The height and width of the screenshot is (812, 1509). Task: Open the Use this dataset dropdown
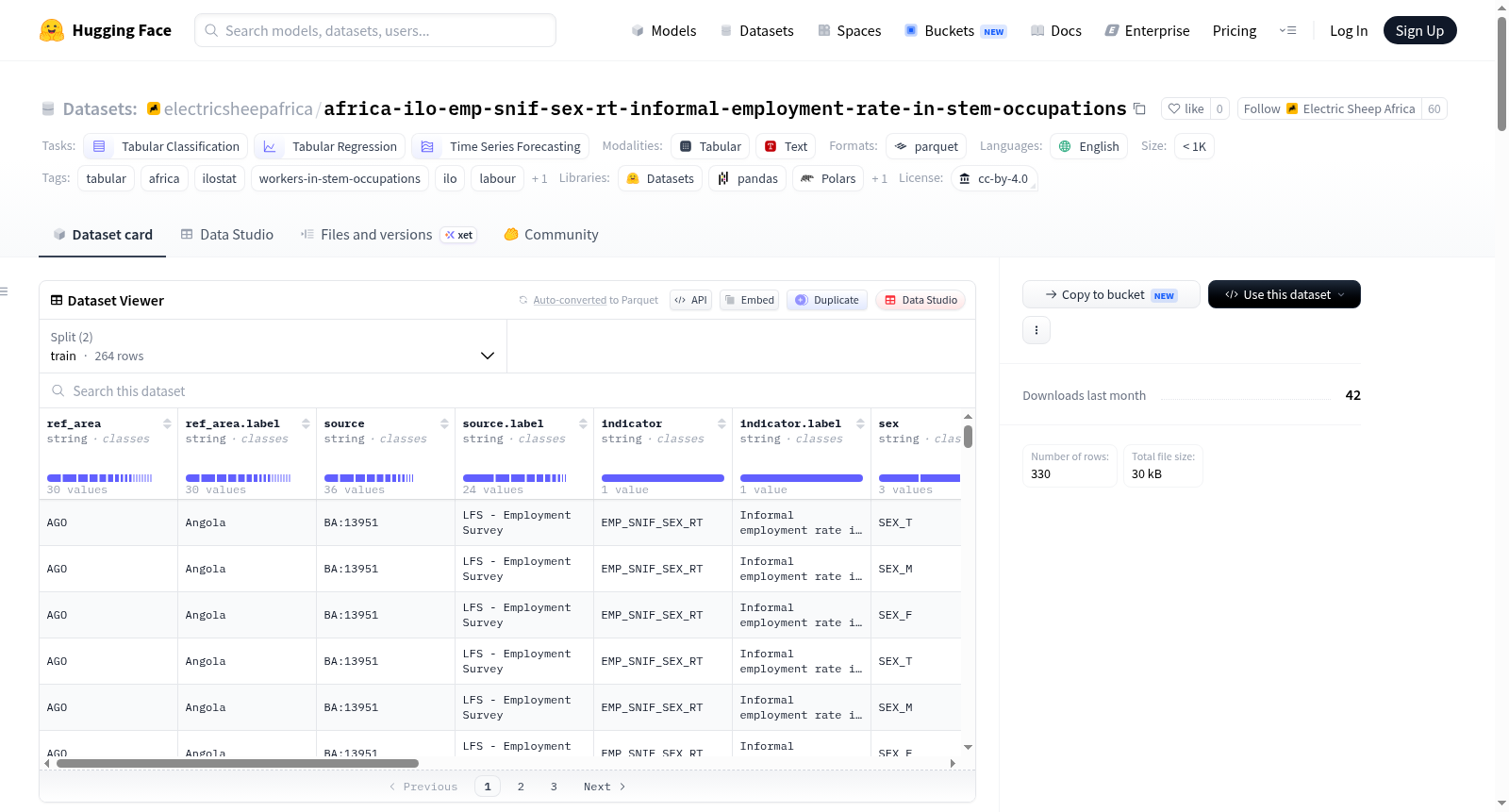[1285, 294]
